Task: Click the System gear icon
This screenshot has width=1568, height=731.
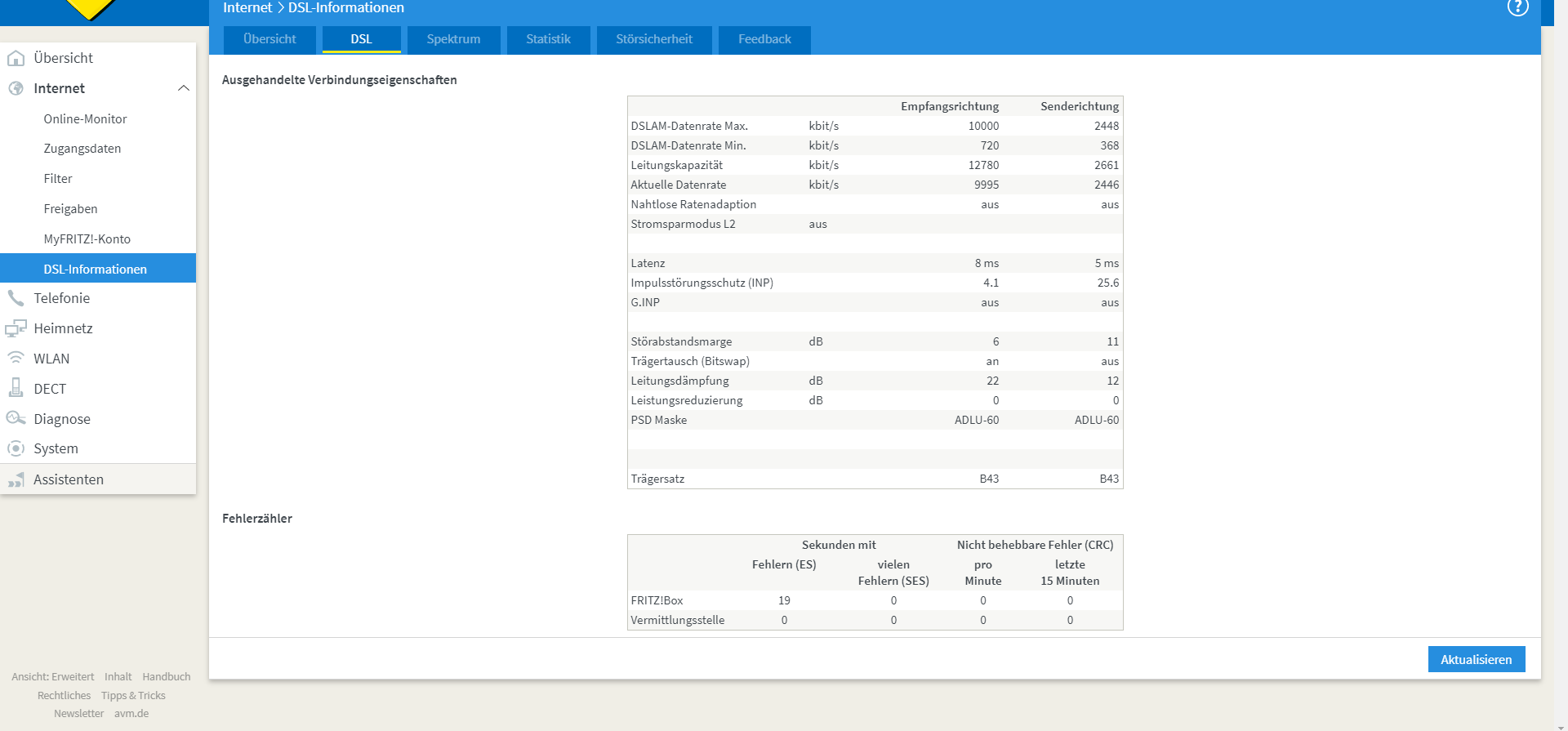Action: (16, 448)
